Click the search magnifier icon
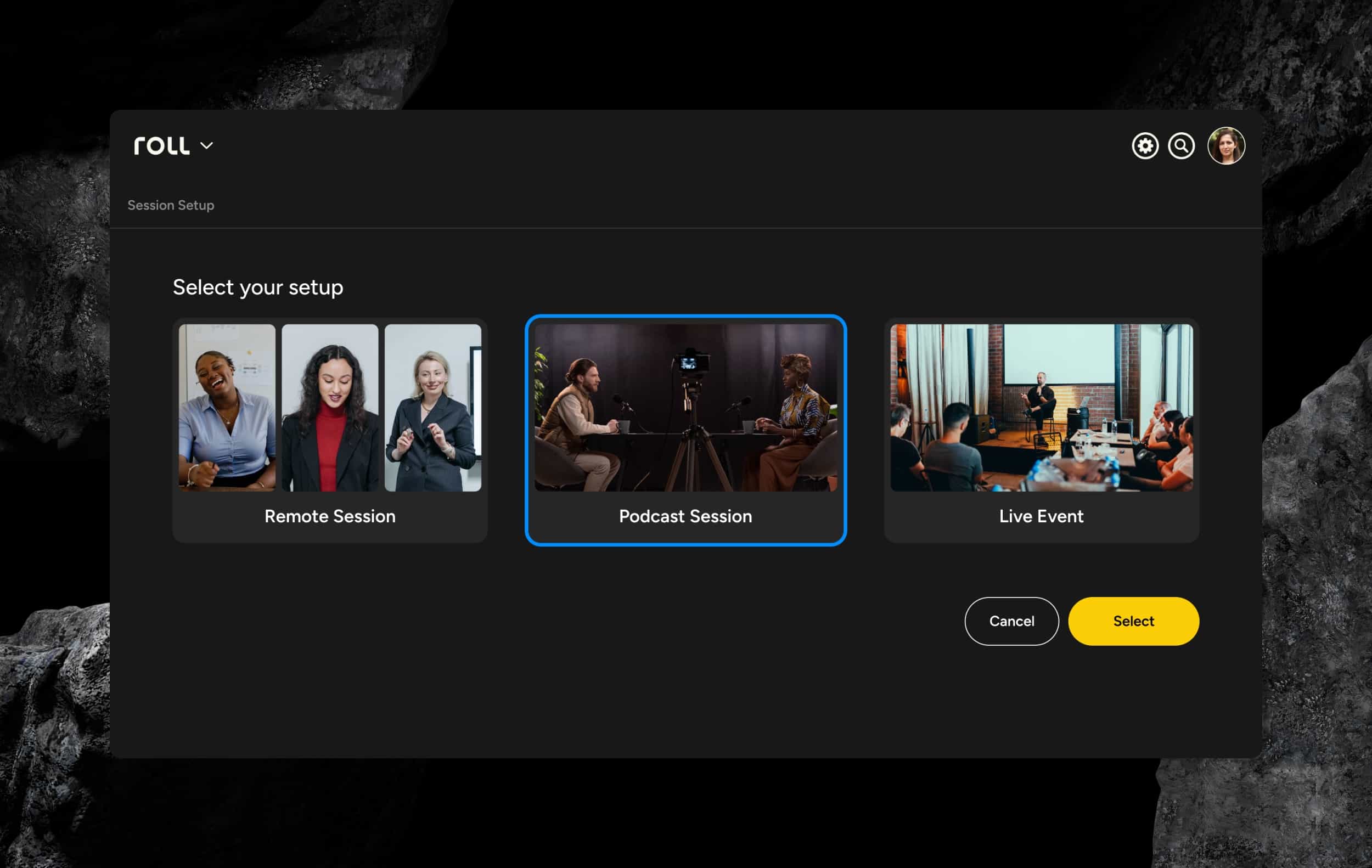 coord(1181,146)
